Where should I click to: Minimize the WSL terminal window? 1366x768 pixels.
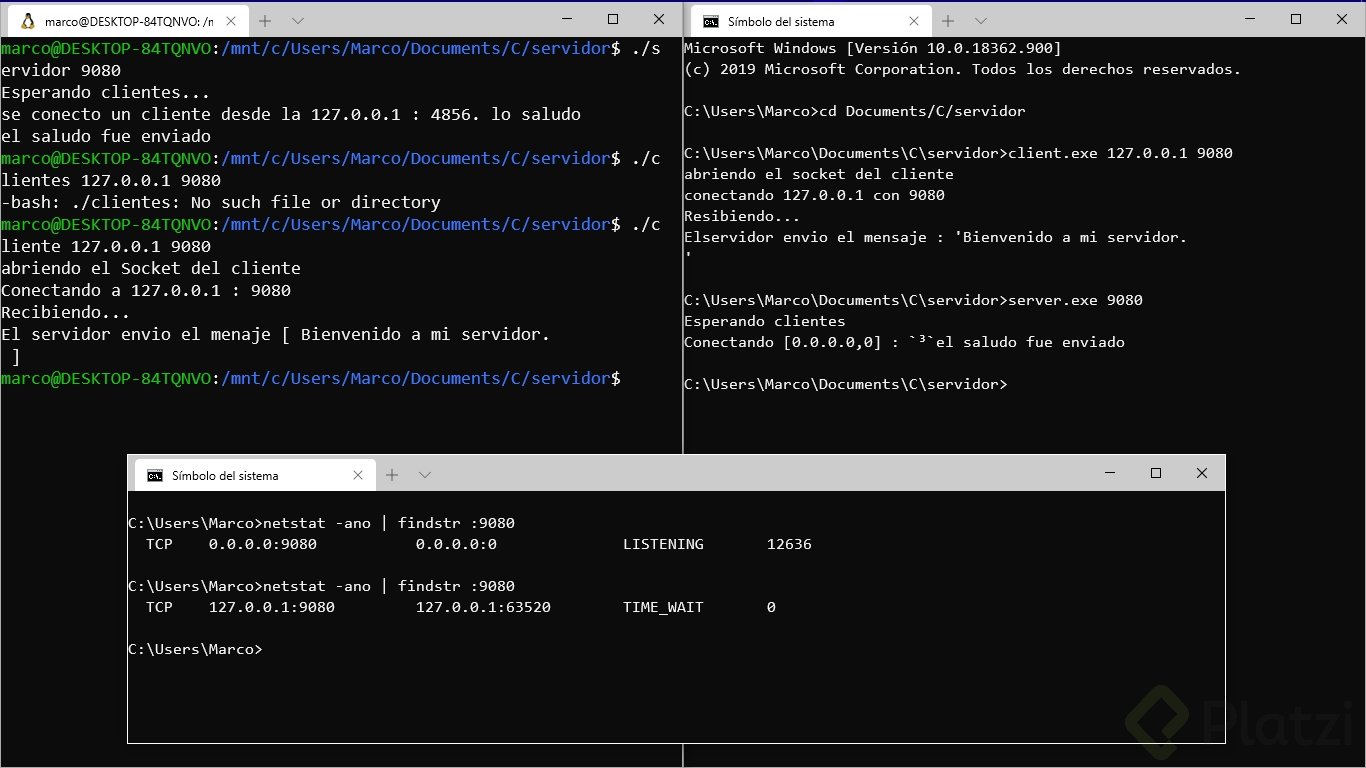tap(568, 19)
